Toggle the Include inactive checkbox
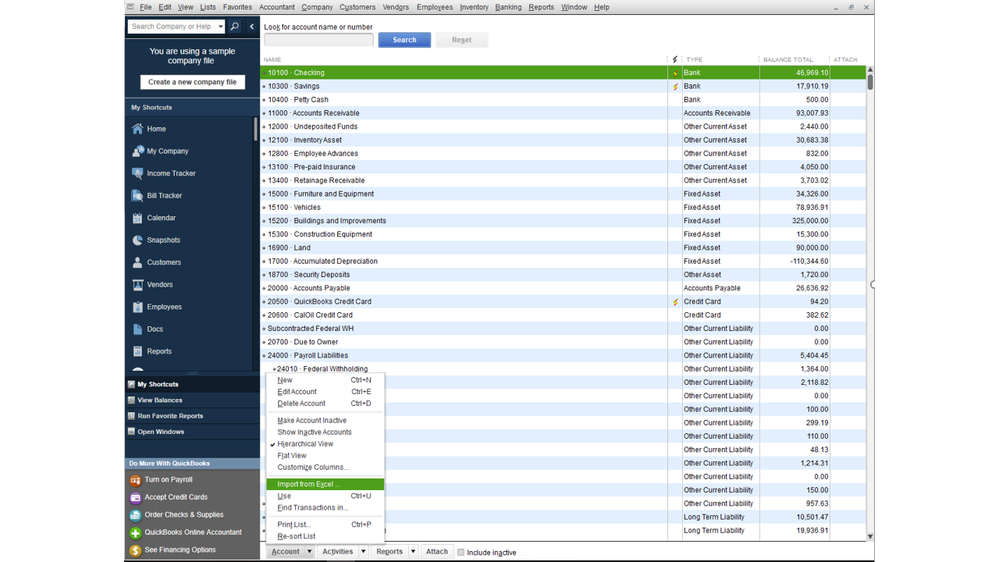Image resolution: width=999 pixels, height=562 pixels. 461,552
